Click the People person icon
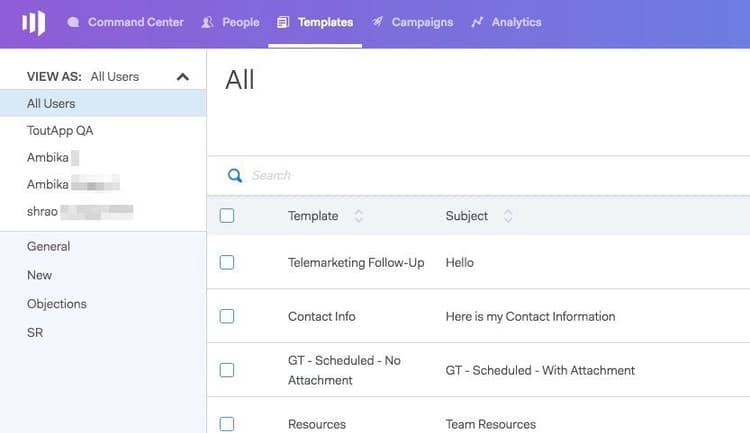 tap(207, 22)
